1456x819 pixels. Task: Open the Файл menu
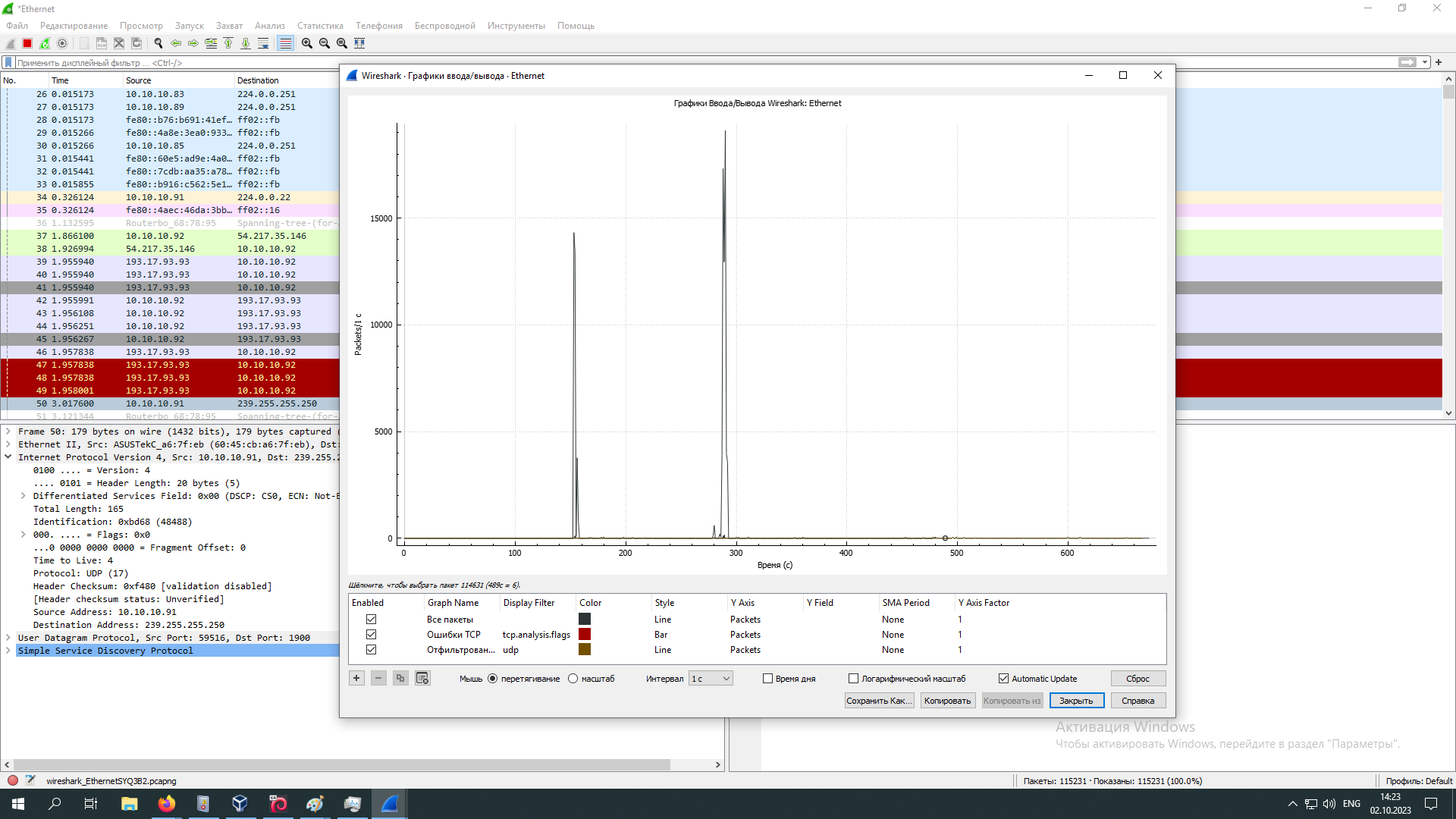[x=17, y=26]
